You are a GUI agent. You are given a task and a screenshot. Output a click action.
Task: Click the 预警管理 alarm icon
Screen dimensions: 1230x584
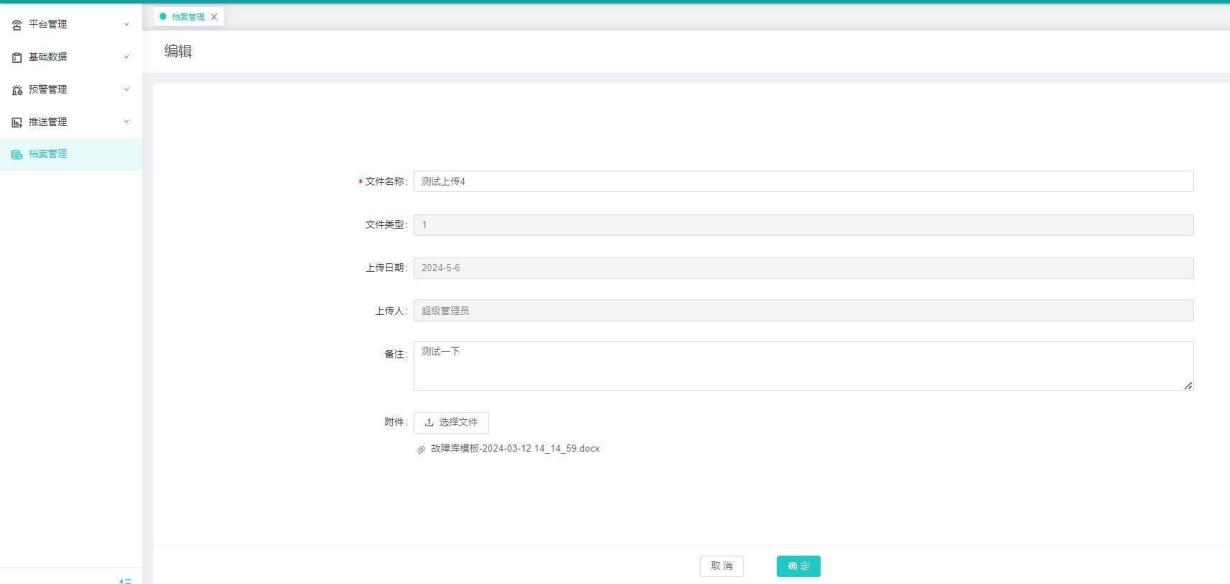pos(17,89)
